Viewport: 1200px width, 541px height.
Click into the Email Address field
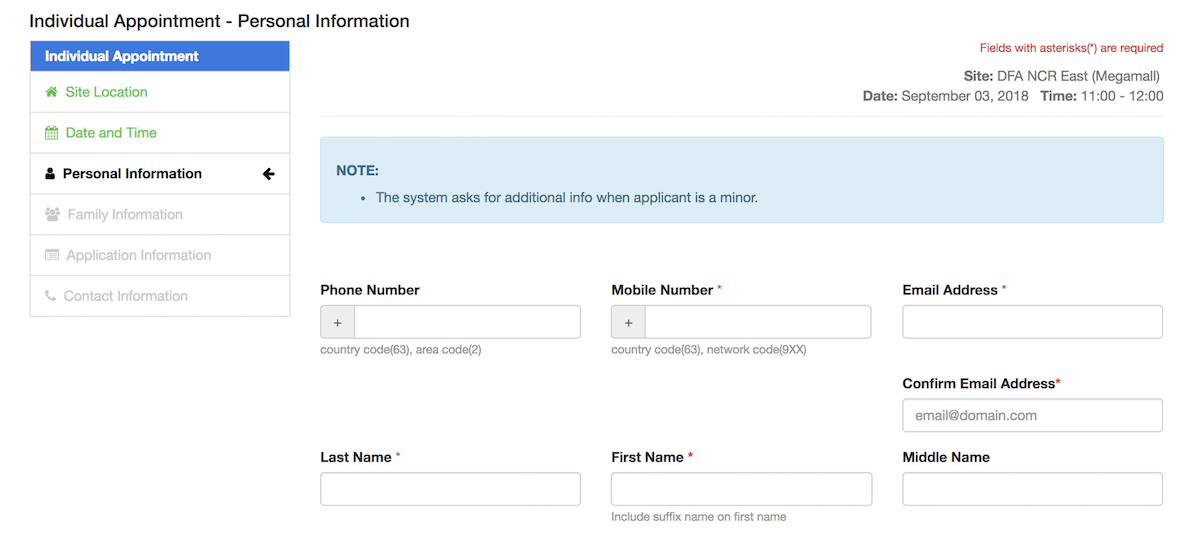pos(1032,322)
